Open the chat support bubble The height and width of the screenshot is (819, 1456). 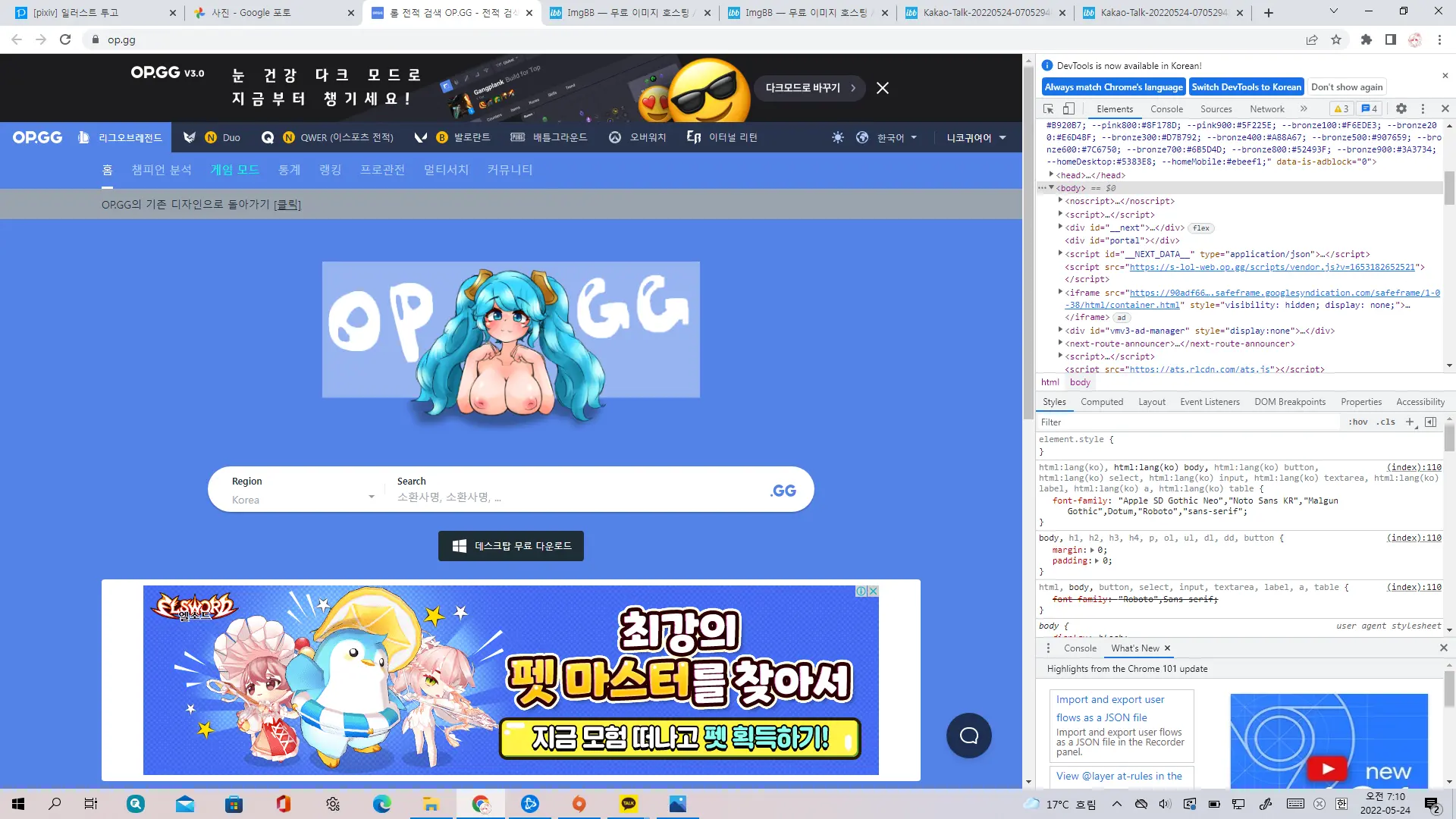[x=969, y=736]
